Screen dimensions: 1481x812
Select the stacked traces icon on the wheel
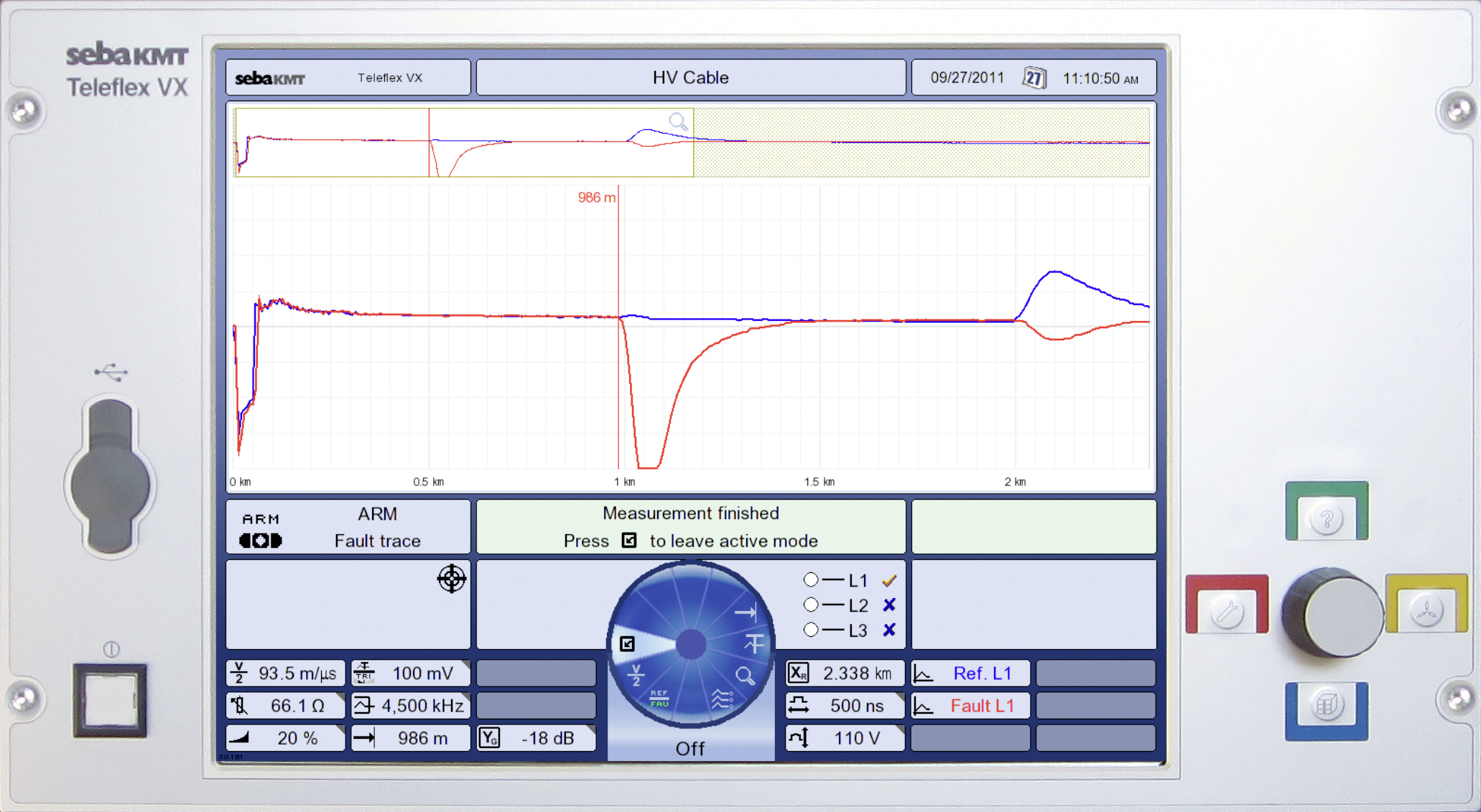[722, 699]
